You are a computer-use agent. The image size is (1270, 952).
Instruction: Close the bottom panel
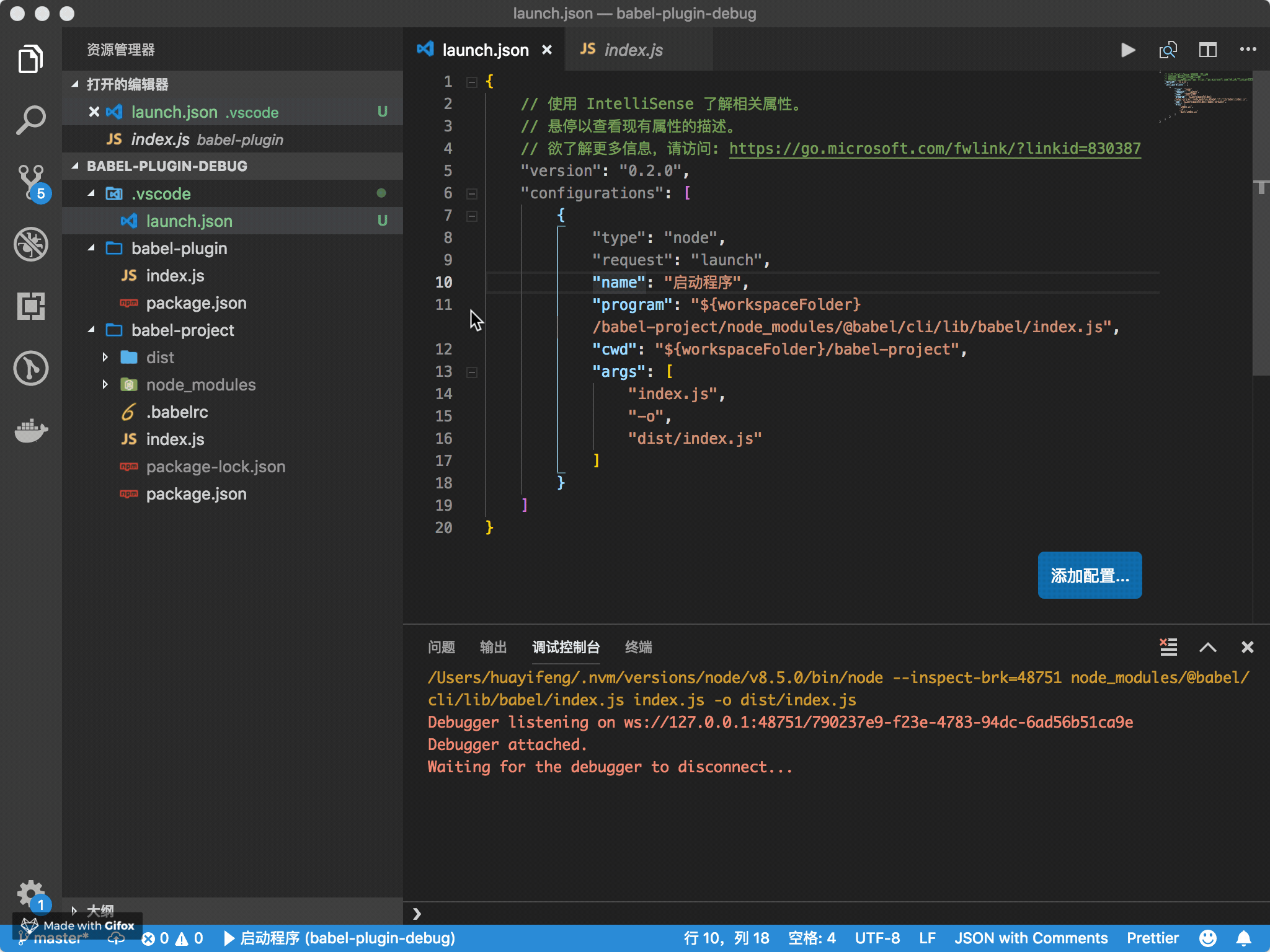1248,647
